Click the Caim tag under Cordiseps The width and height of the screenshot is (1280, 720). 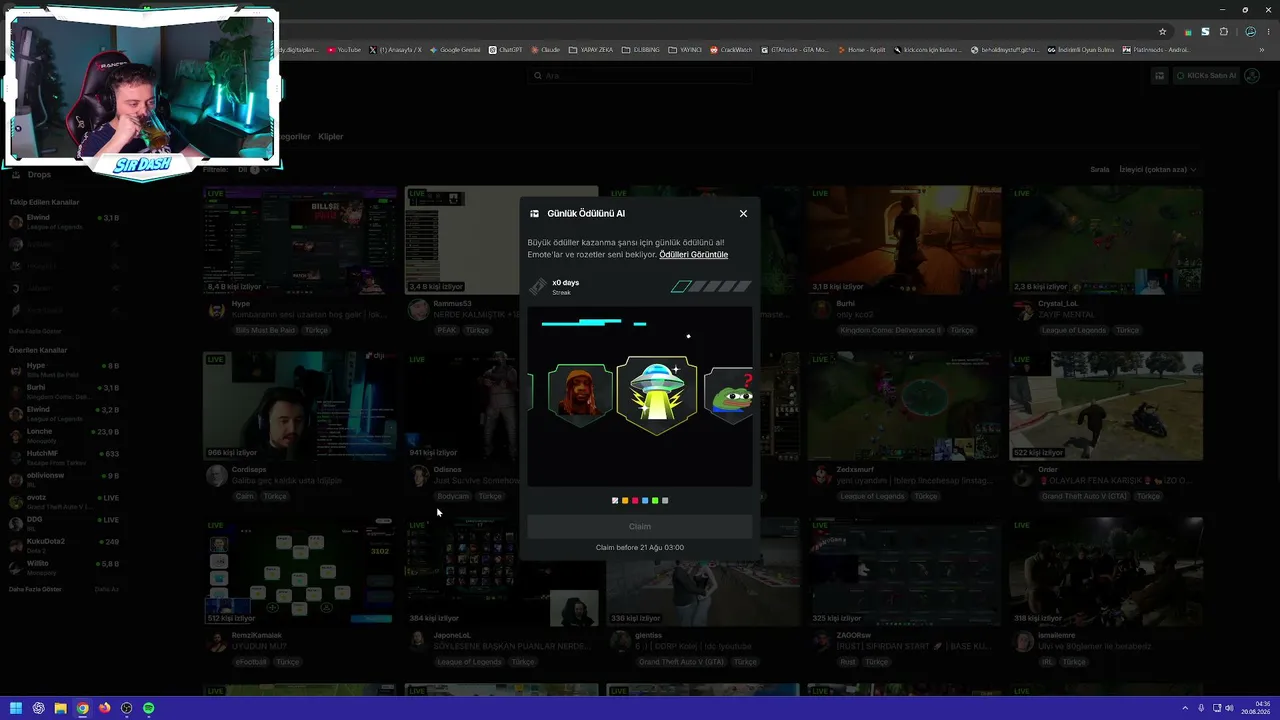(x=245, y=496)
